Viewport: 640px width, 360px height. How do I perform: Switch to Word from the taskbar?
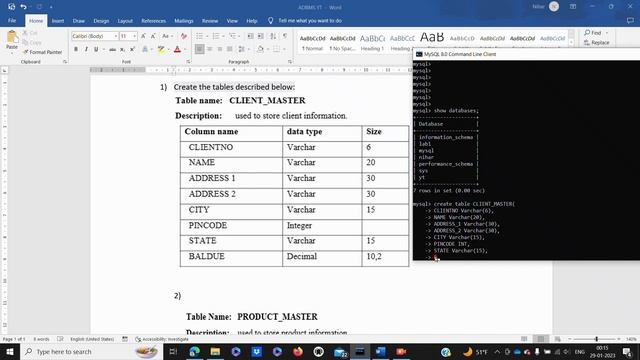(380, 351)
